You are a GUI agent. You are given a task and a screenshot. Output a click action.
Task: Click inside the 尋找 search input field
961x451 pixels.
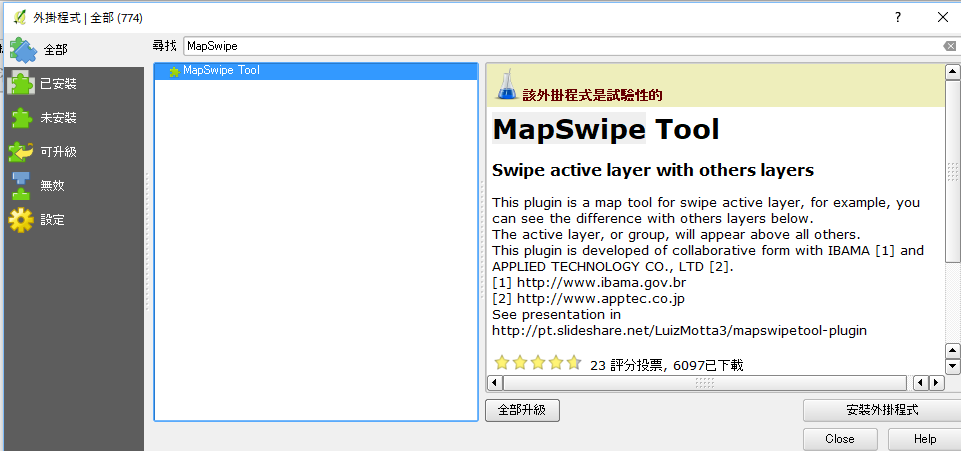coord(564,46)
